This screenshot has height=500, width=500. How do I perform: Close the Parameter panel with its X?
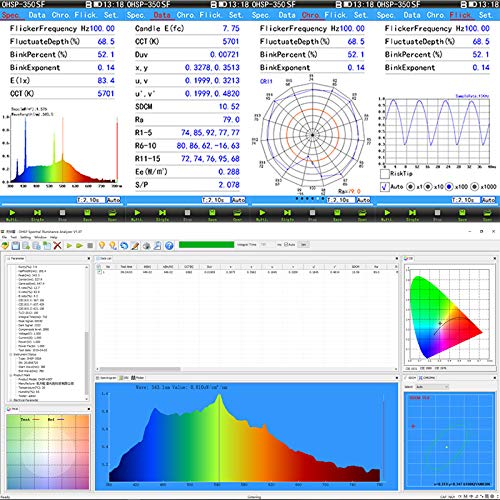[x=89, y=258]
